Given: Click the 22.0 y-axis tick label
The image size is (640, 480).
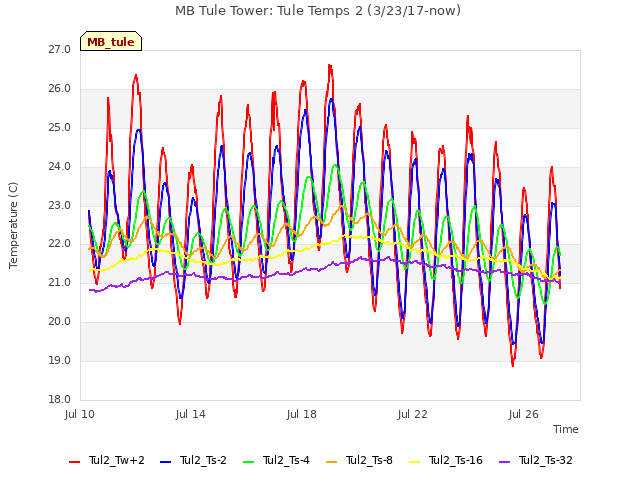Looking at the screenshot, I should coord(60,244).
